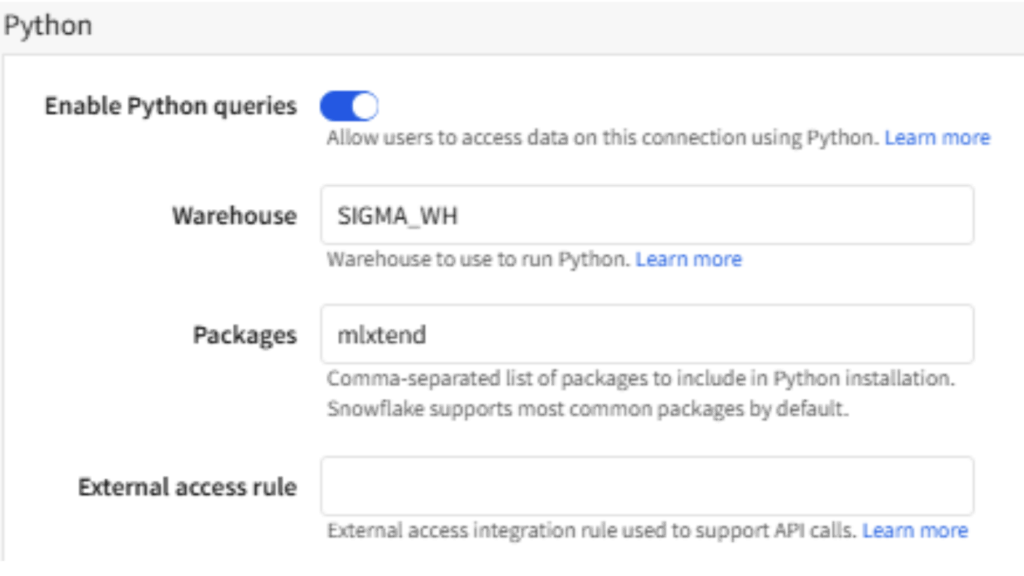Click the Packages input field
Screen dimensions: 1024x576
click(x=646, y=335)
